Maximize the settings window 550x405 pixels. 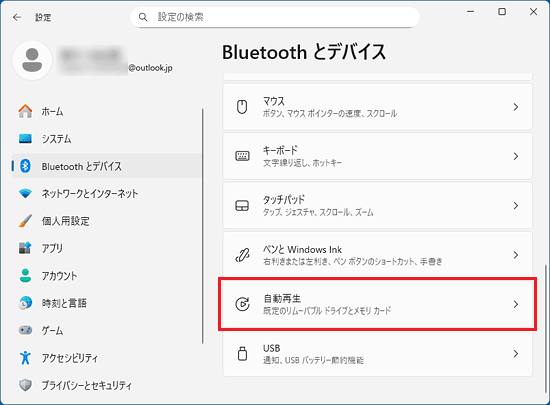(x=502, y=12)
